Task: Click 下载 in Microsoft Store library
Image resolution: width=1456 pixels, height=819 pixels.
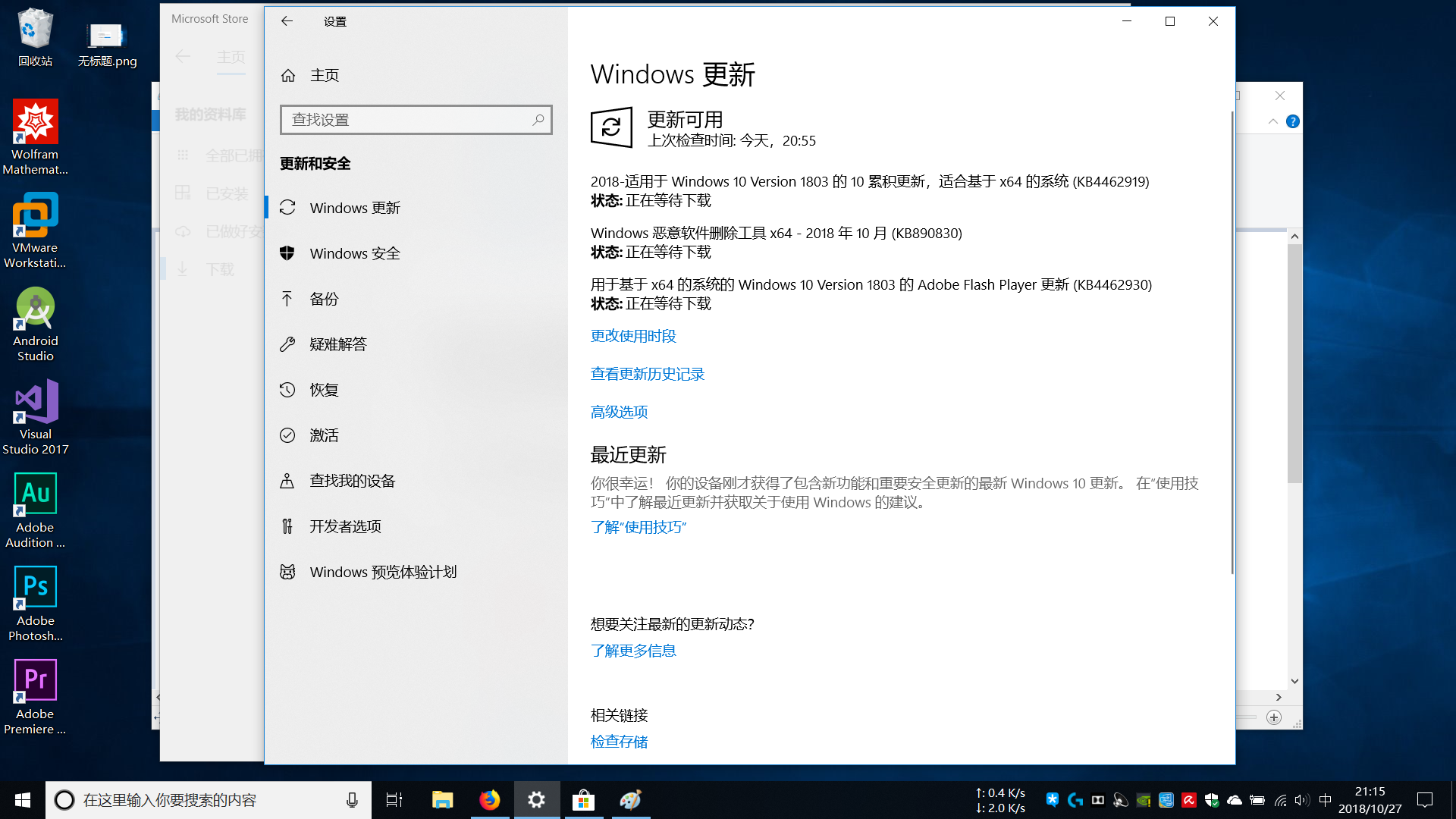Action: [x=220, y=269]
